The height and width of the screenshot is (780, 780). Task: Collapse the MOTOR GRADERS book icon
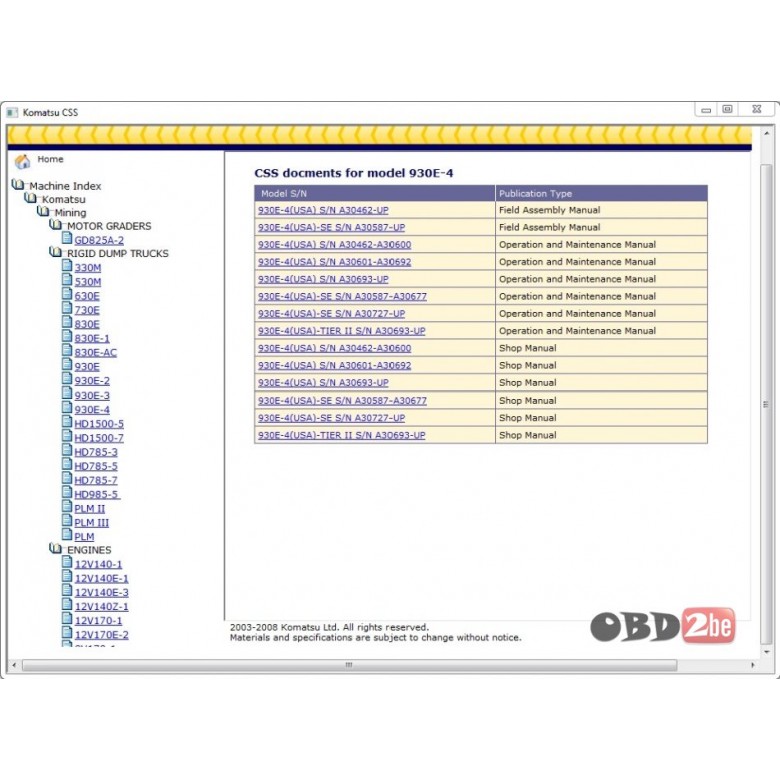tap(56, 225)
